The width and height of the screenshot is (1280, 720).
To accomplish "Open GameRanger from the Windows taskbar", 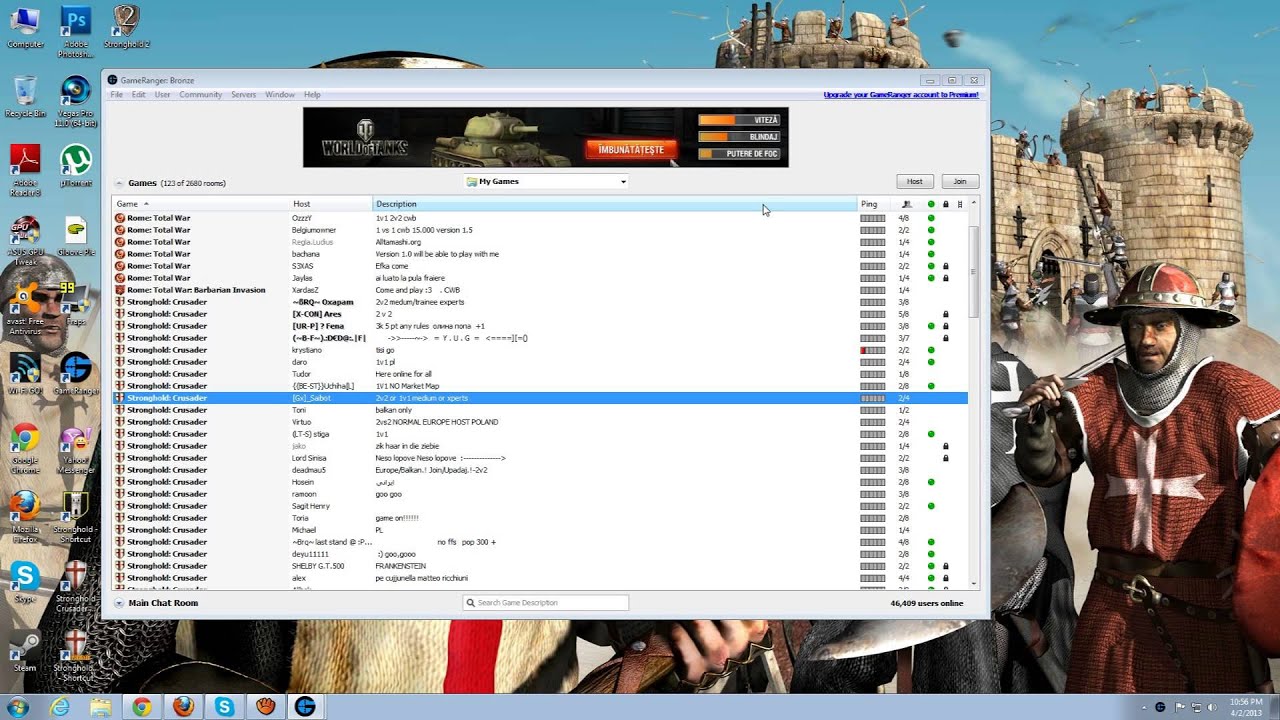I will coord(305,706).
